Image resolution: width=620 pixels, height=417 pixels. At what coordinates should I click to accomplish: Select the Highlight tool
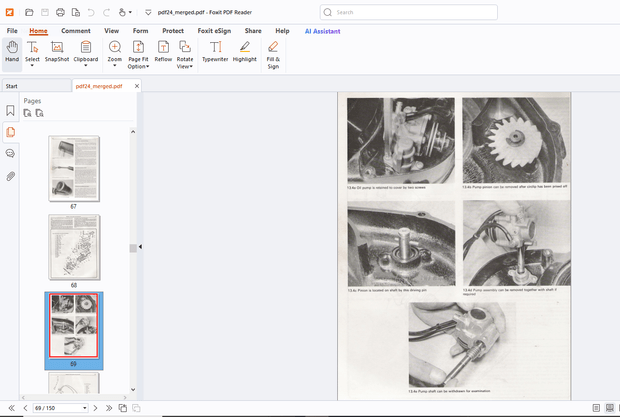[244, 52]
